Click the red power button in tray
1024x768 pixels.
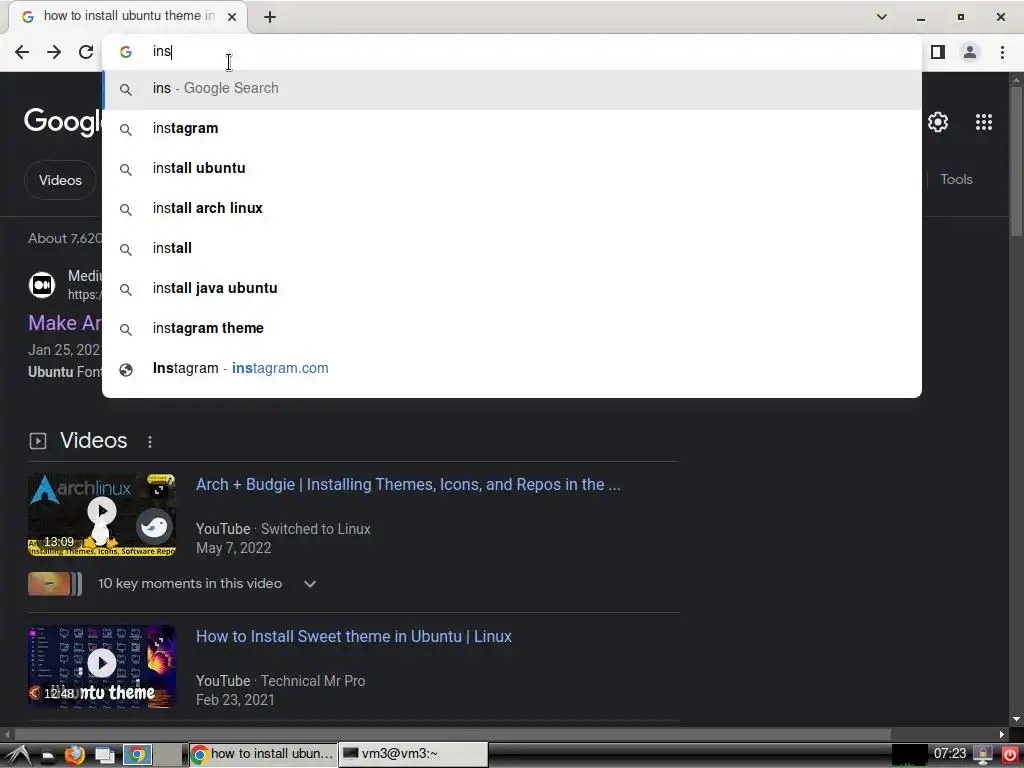pyautogui.click(x=1010, y=755)
